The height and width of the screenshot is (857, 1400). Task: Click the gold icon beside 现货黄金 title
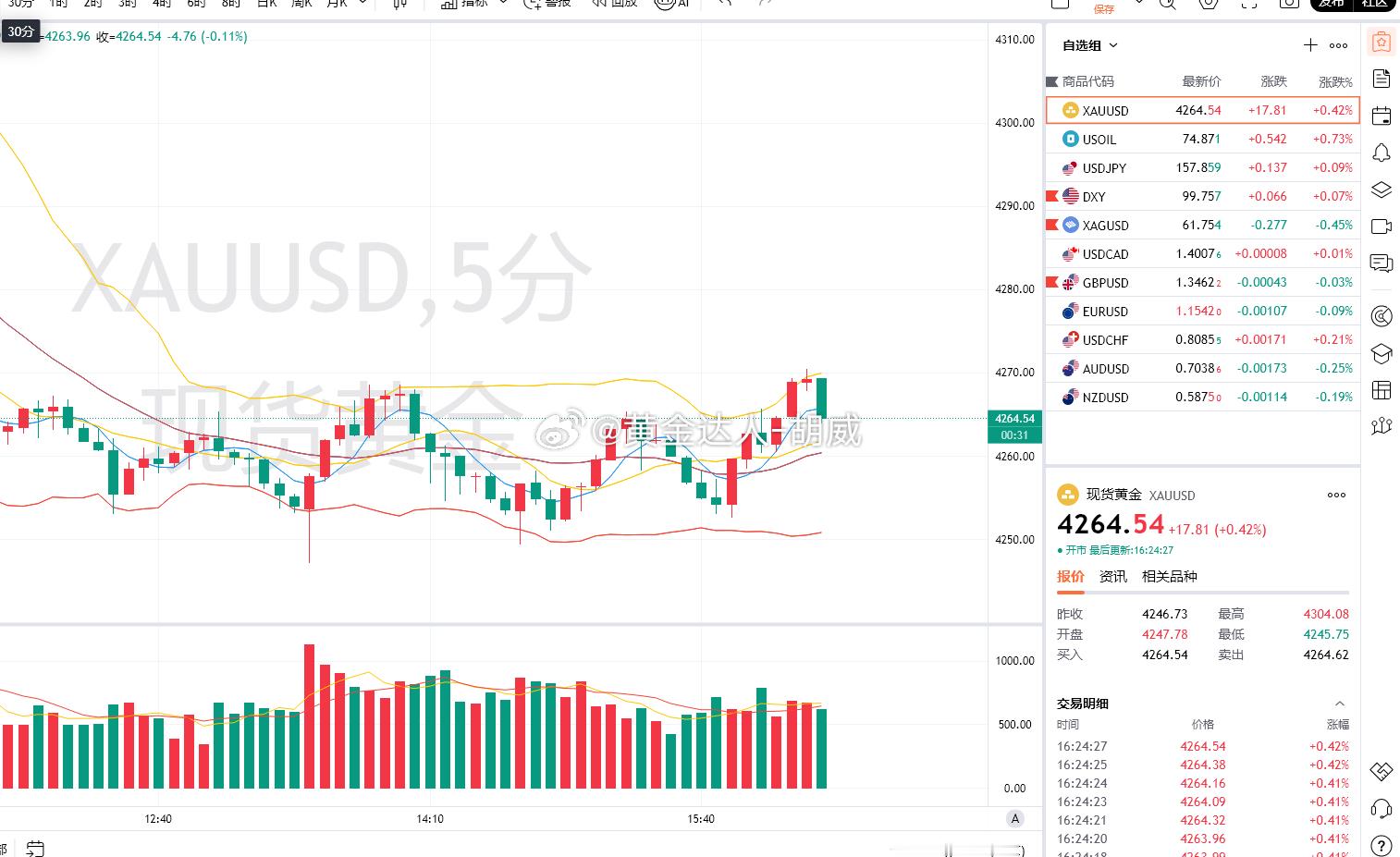[x=1068, y=495]
